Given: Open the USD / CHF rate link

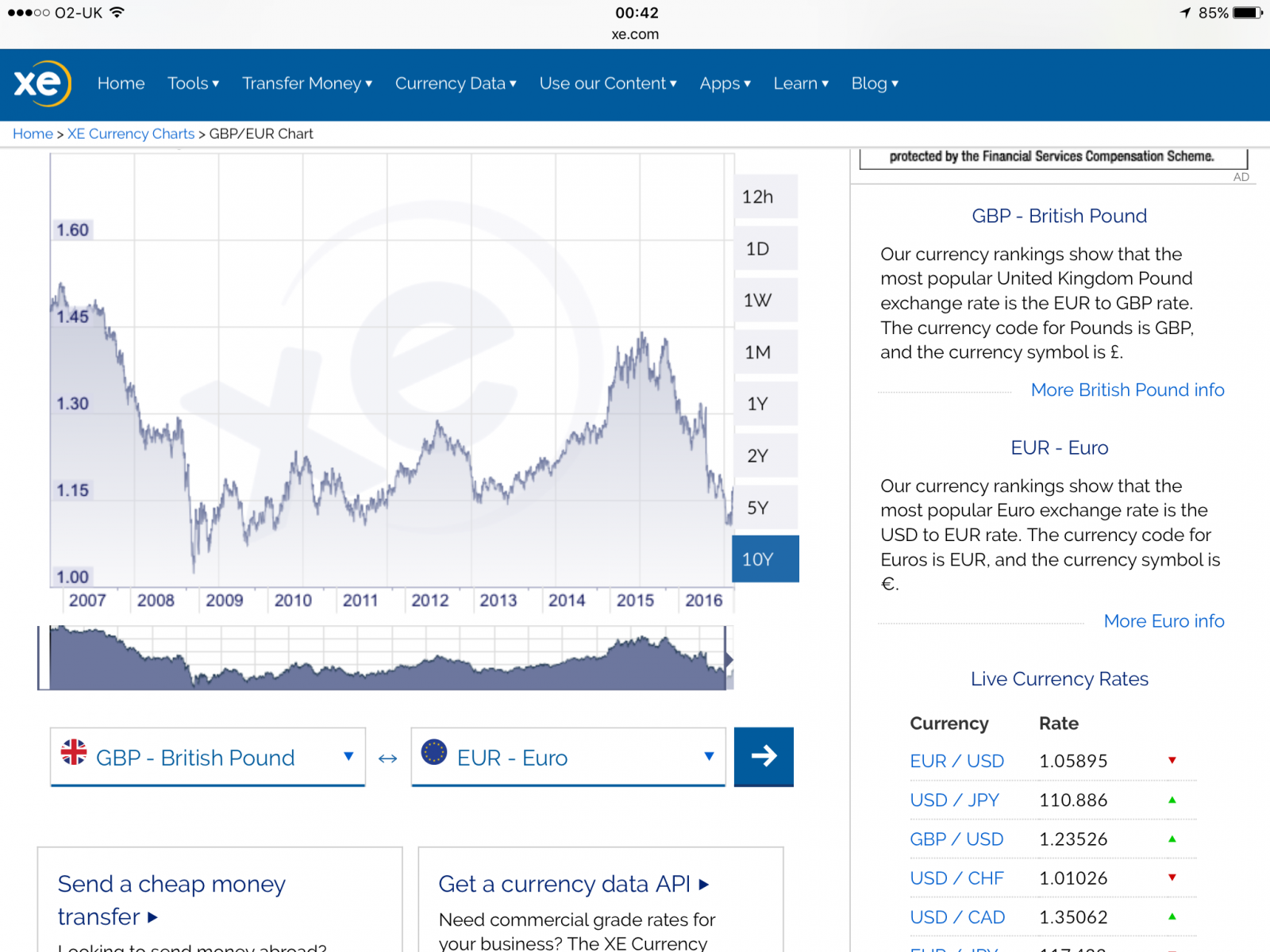Looking at the screenshot, I should coord(956,878).
